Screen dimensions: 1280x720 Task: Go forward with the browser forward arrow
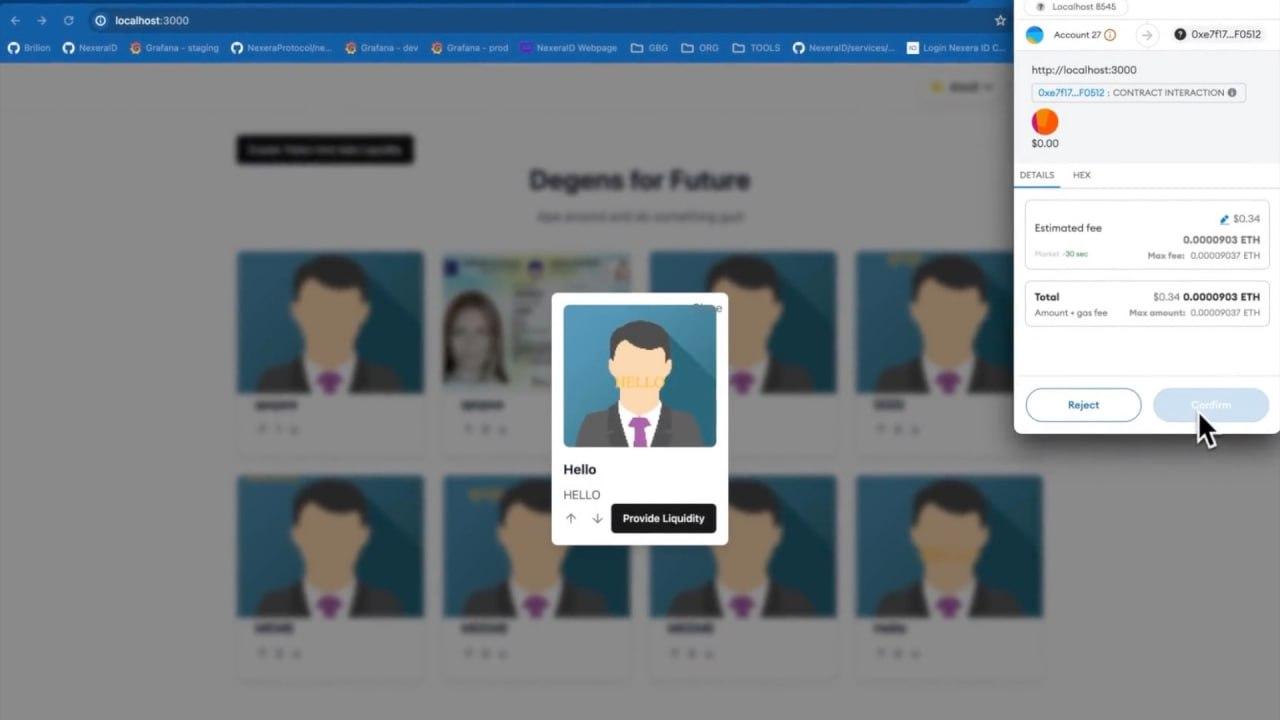(x=42, y=20)
